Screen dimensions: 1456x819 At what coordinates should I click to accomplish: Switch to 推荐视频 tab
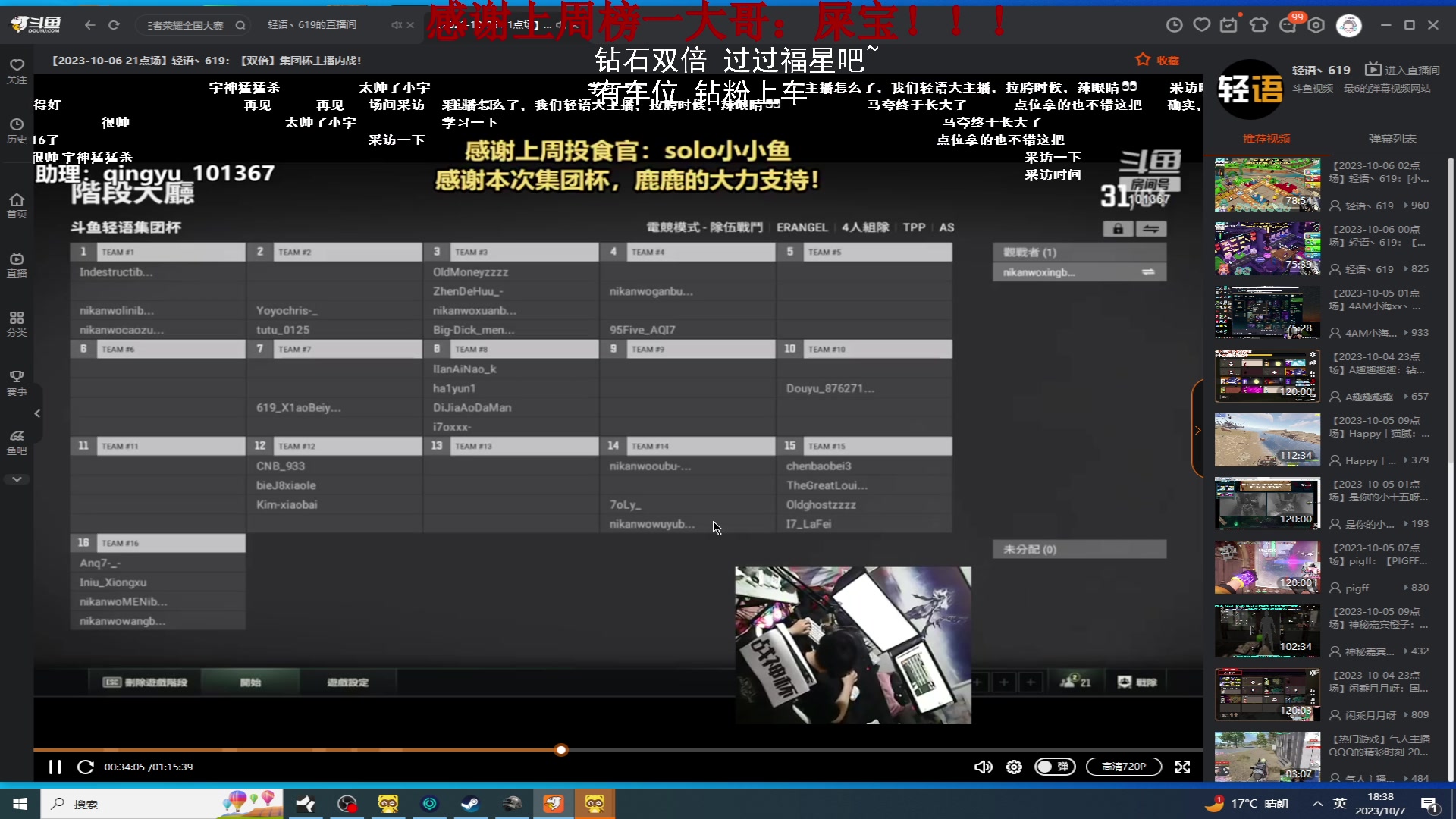click(x=1266, y=139)
